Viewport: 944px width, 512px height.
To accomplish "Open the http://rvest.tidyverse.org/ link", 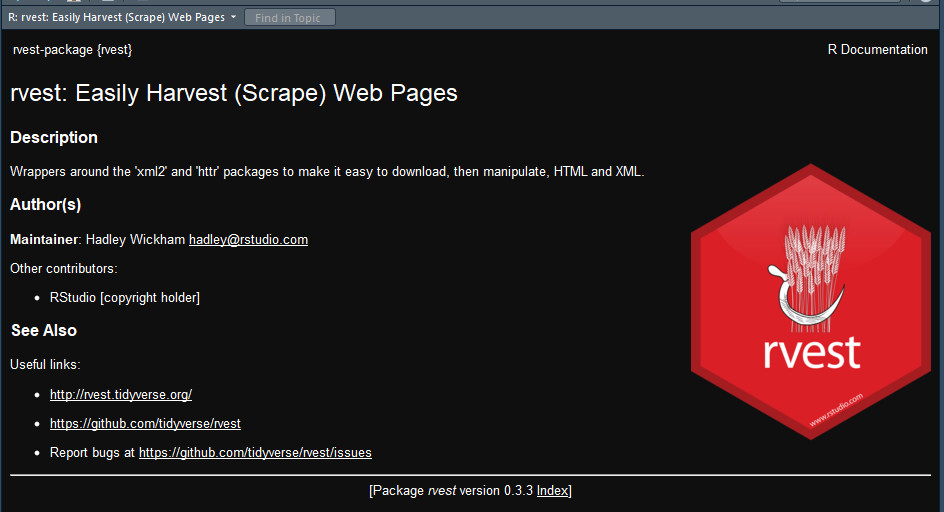I will pyautogui.click(x=121, y=395).
